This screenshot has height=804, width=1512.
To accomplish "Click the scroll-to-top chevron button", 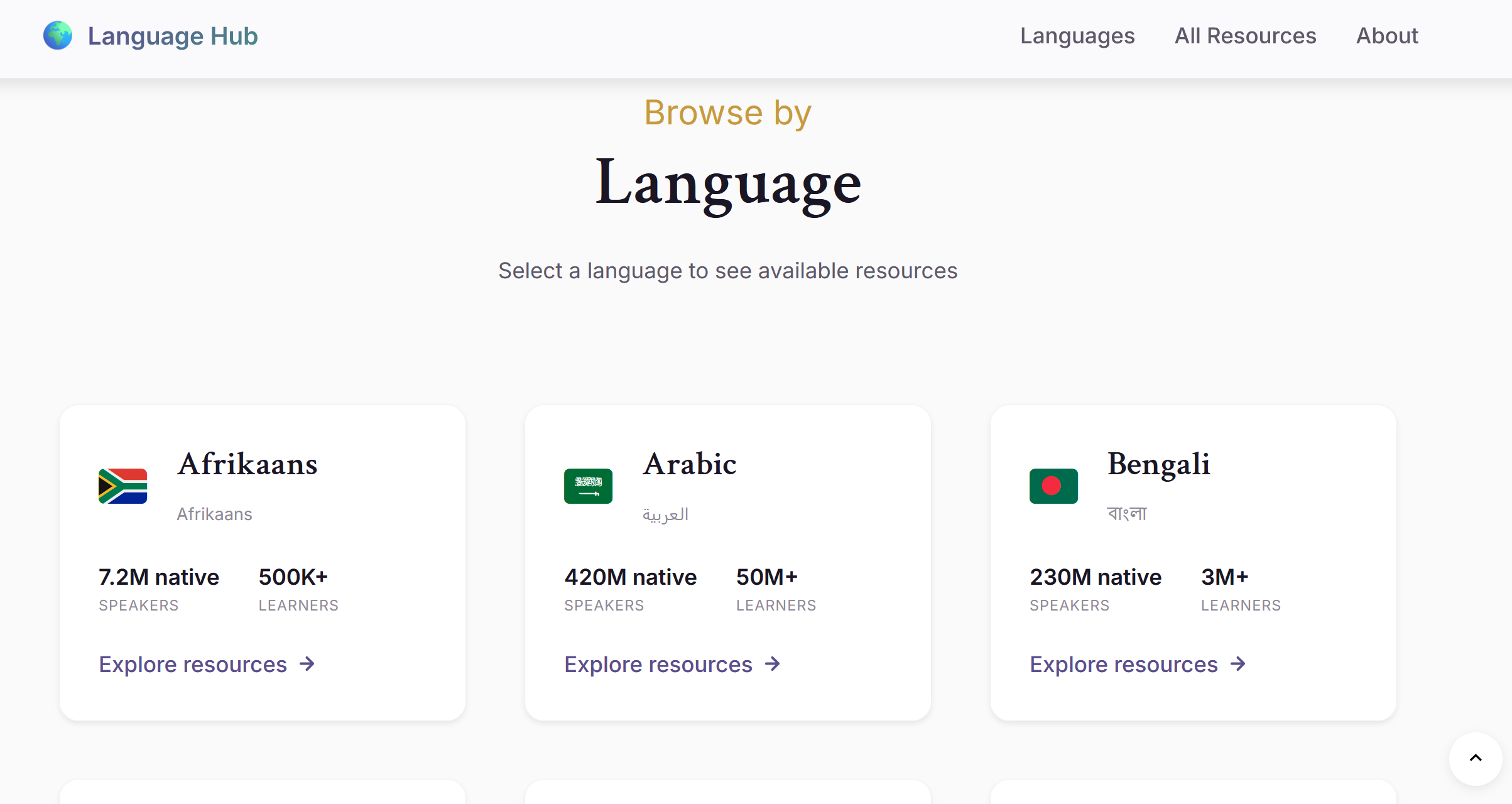I will [x=1476, y=758].
